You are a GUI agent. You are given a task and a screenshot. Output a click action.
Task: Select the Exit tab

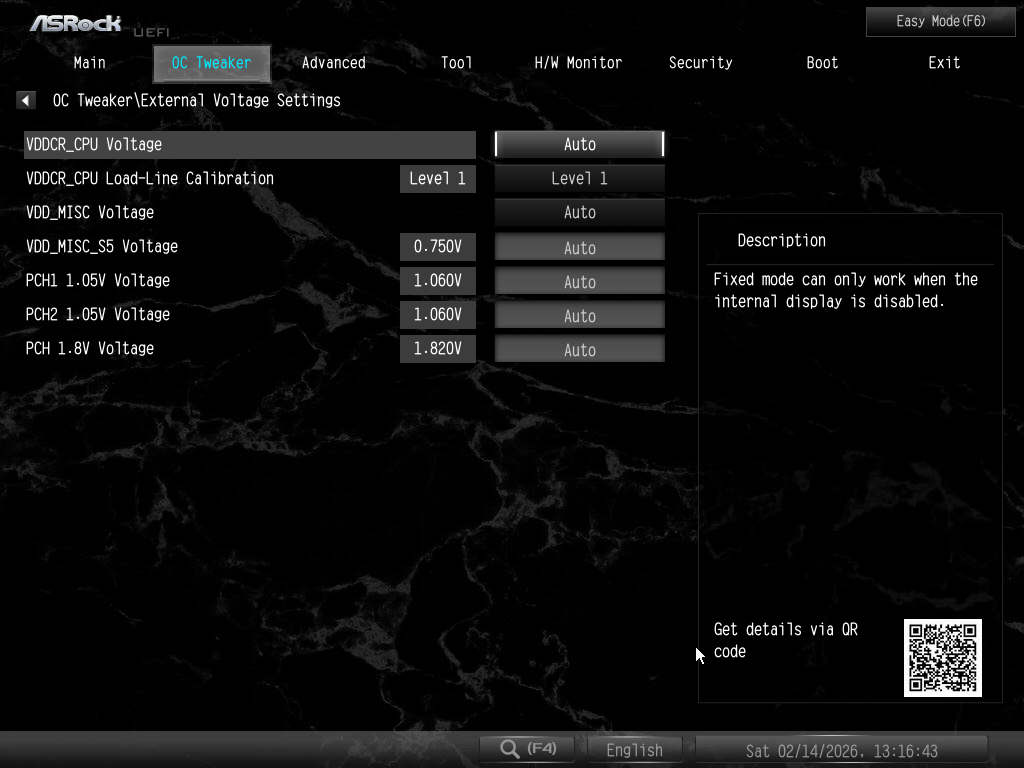tap(944, 63)
